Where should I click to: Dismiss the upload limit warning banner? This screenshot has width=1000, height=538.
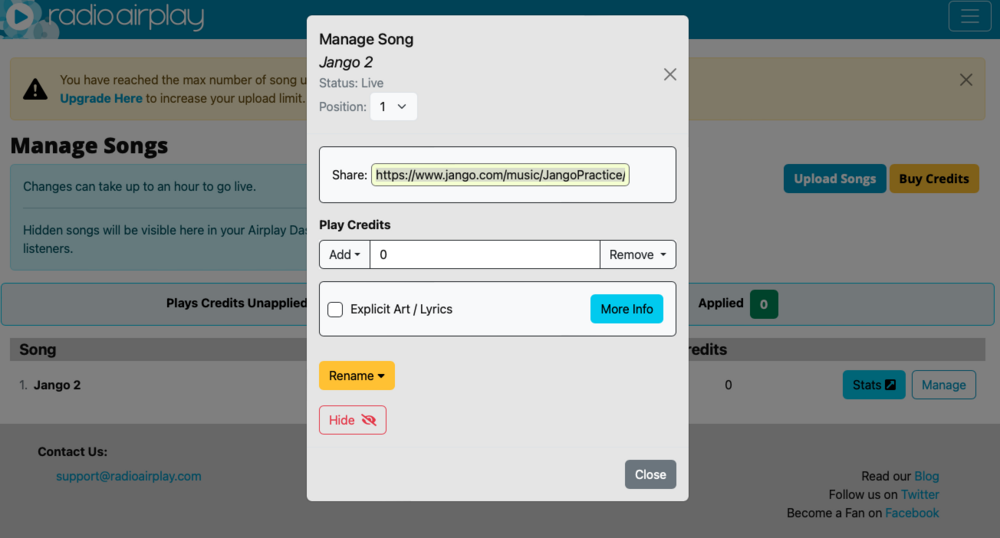(966, 80)
